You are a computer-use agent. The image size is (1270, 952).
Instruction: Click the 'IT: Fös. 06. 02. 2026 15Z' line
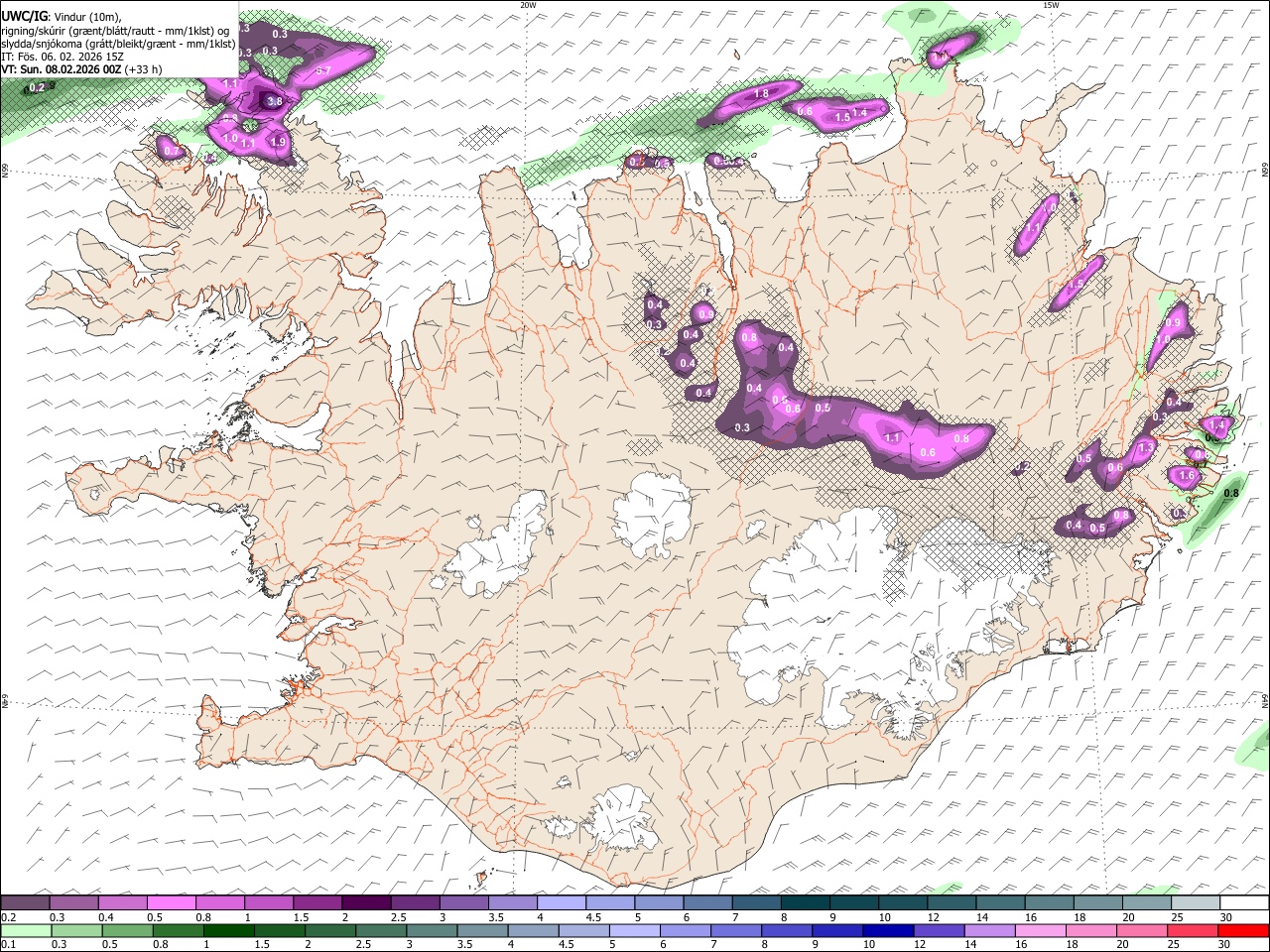point(63,57)
